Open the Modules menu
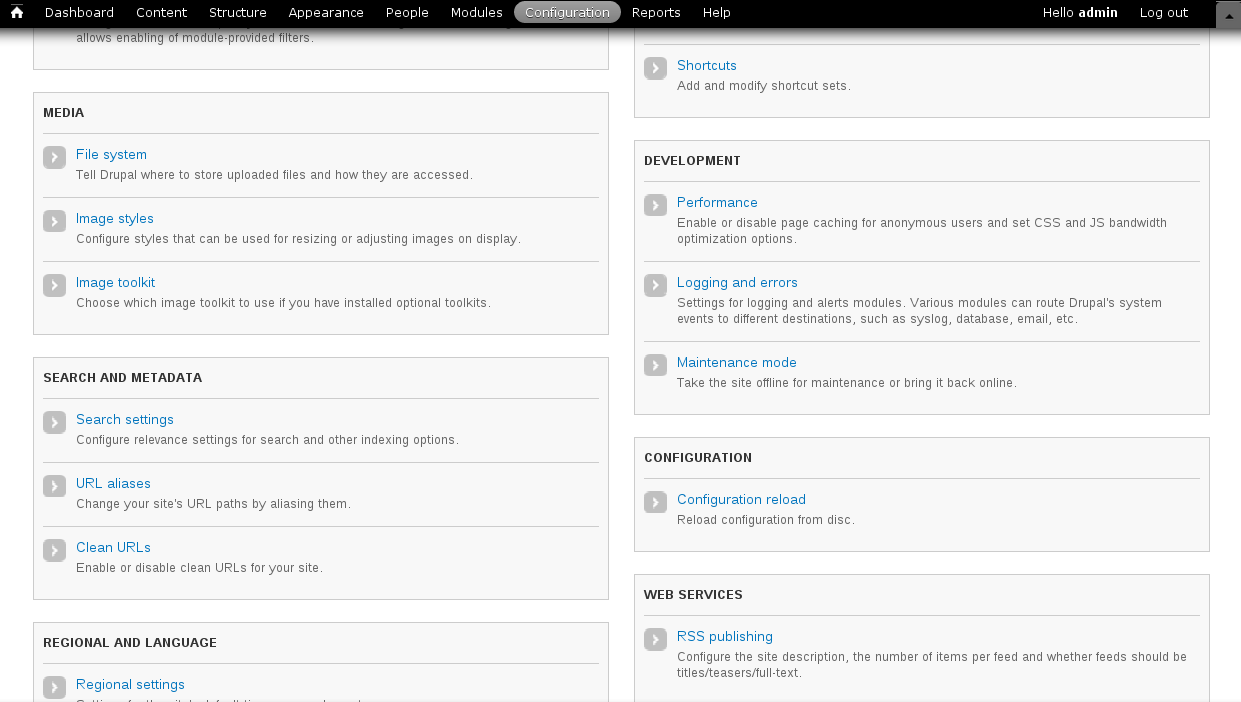The width and height of the screenshot is (1241, 702). coord(476,13)
